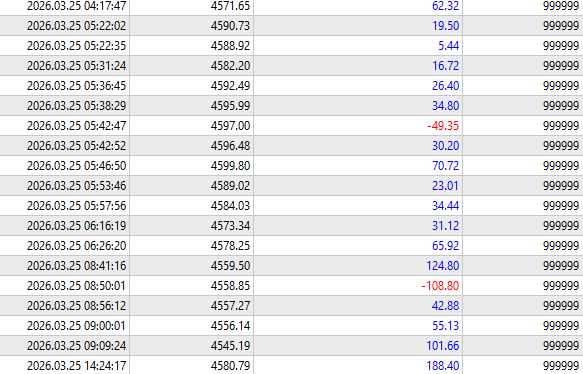The width and height of the screenshot is (583, 374).
Task: Click profit value 30.20
Action: tap(445, 146)
